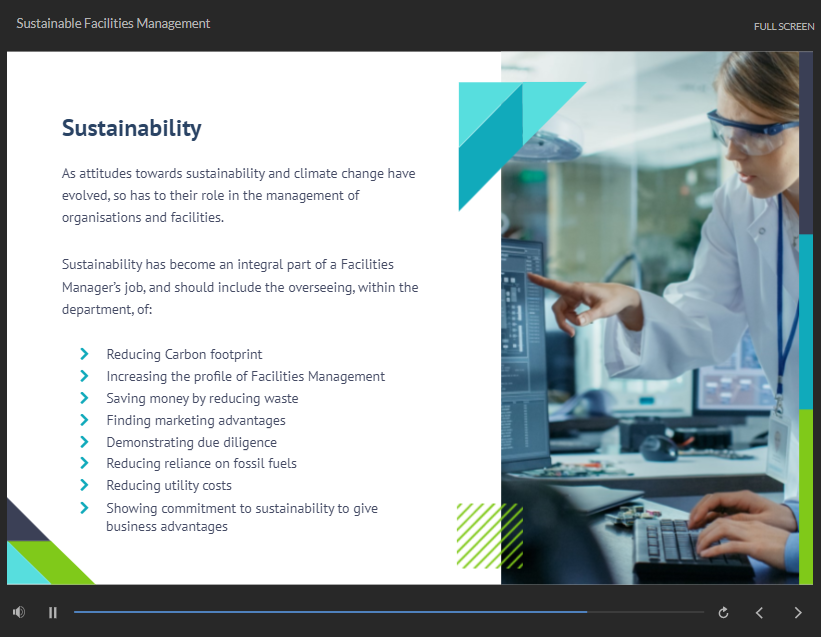Select the Saving money by reducing waste bullet
The width and height of the screenshot is (821, 637).
point(202,398)
